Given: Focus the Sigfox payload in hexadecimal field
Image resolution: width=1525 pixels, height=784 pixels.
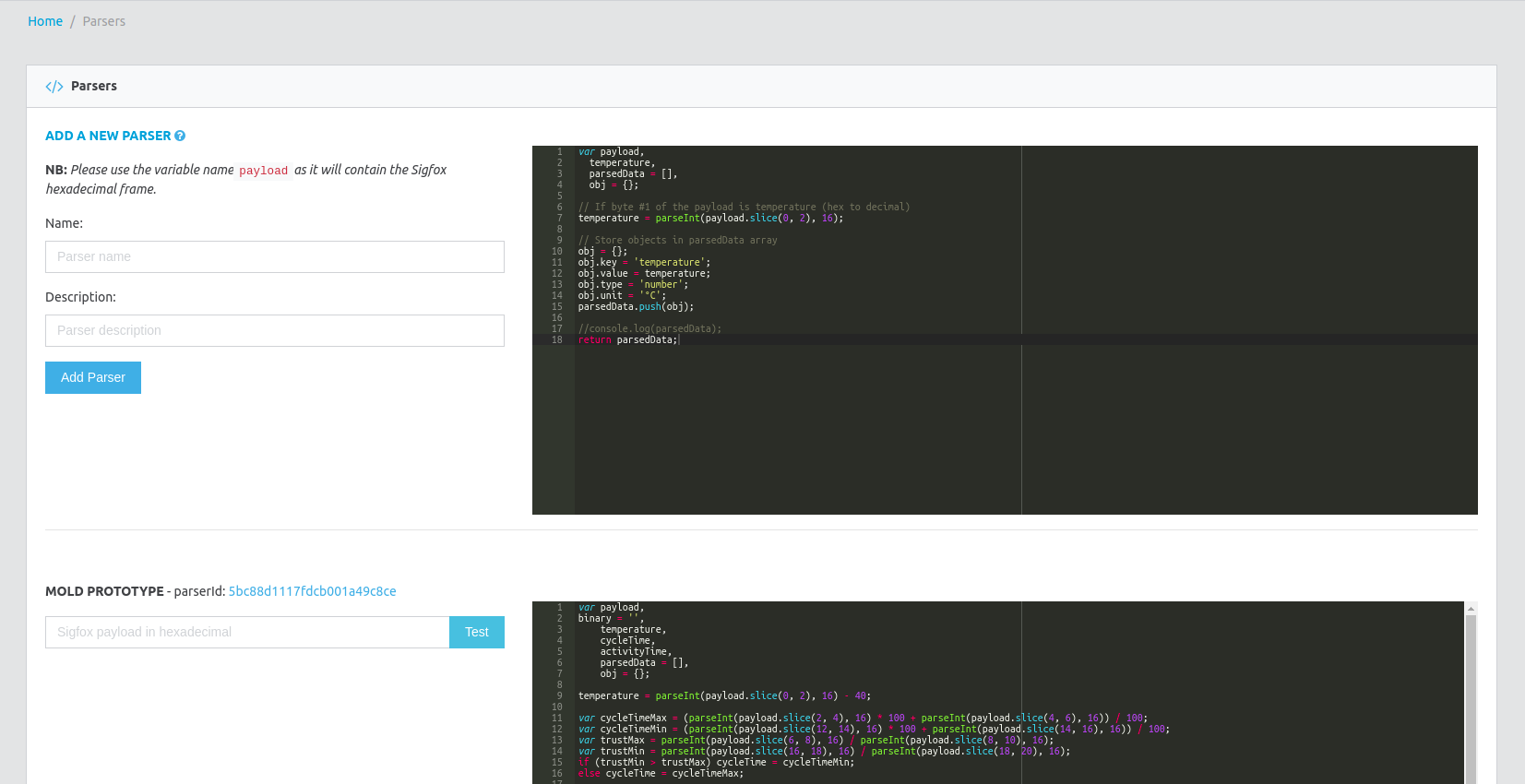Looking at the screenshot, I should [x=247, y=632].
